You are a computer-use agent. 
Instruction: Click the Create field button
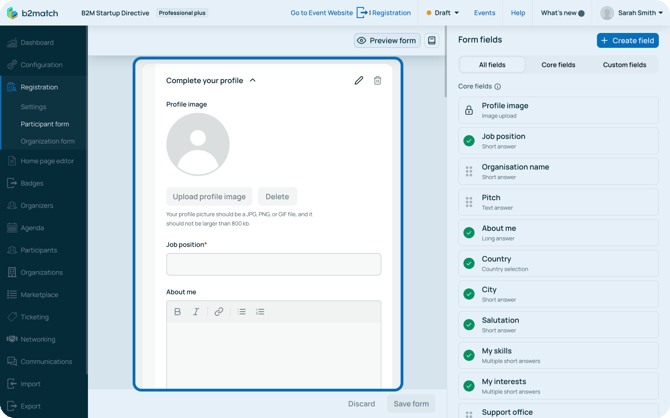pyautogui.click(x=627, y=40)
